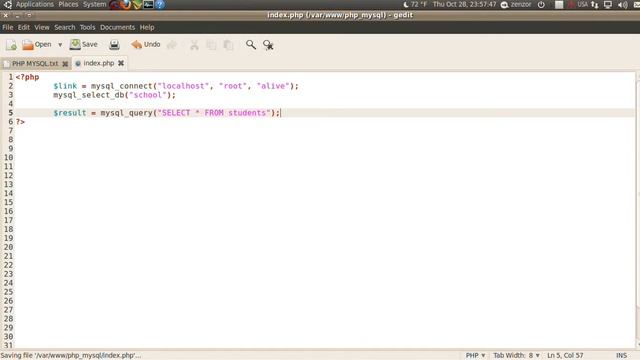Click the $link variable on line 2
The height and width of the screenshot is (360, 640).
pyautogui.click(x=65, y=86)
